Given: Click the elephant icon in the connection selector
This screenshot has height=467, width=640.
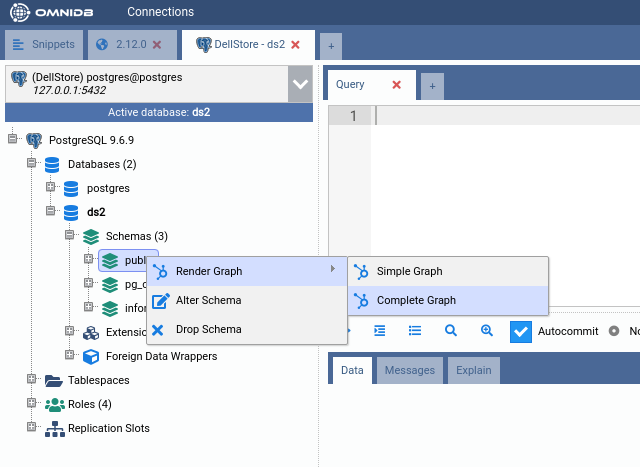Looking at the screenshot, I should pyautogui.click(x=19, y=78).
